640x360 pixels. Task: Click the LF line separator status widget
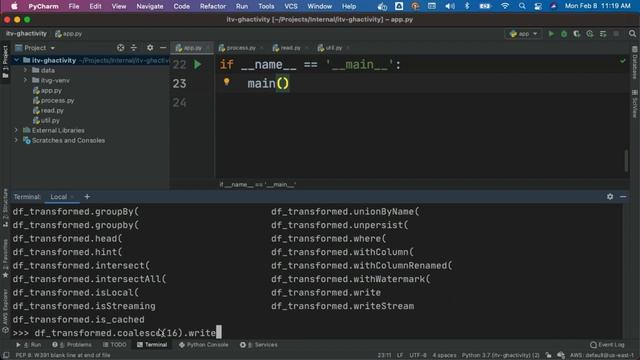[x=400, y=356]
